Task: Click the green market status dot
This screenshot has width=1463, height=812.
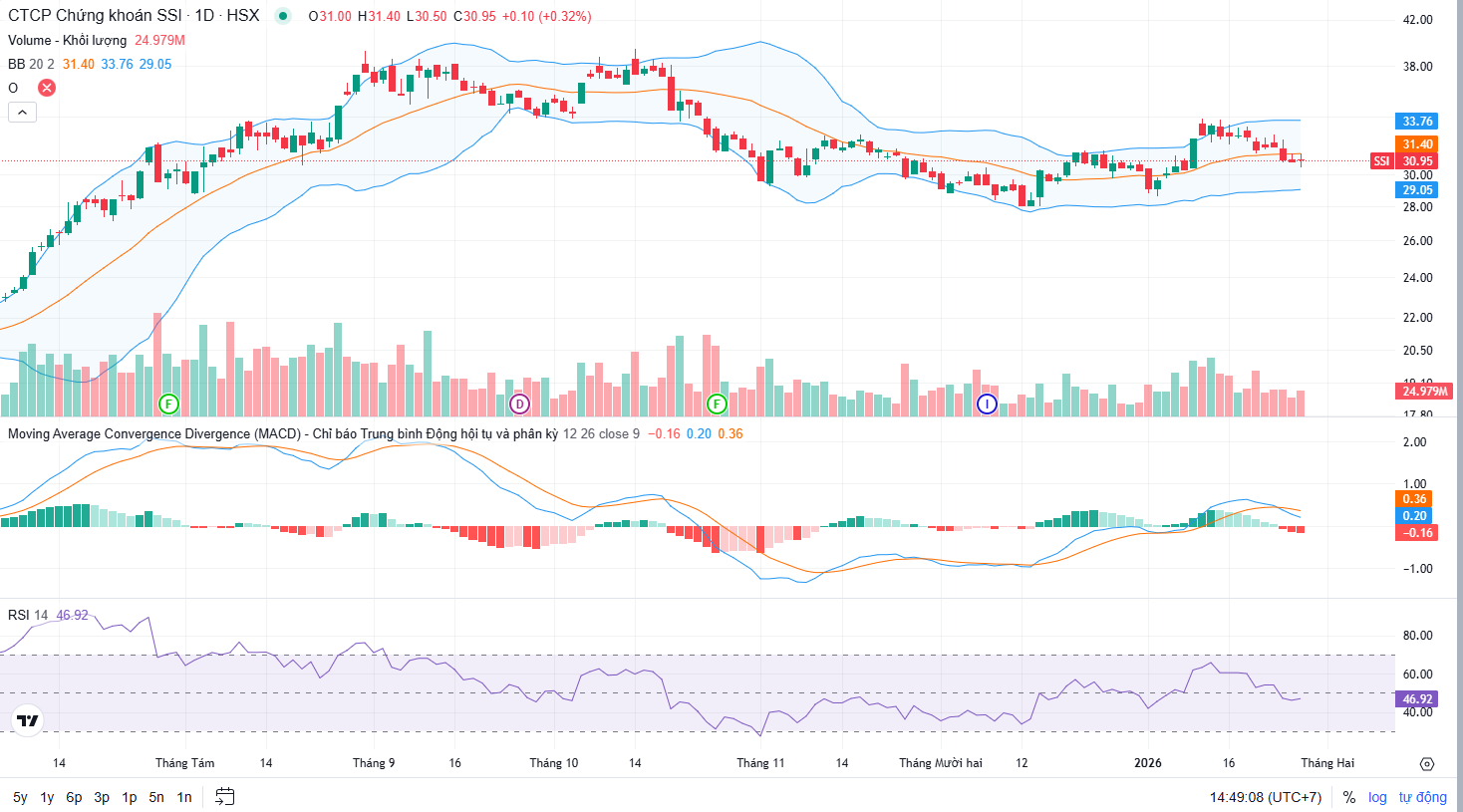Action: 283,16
